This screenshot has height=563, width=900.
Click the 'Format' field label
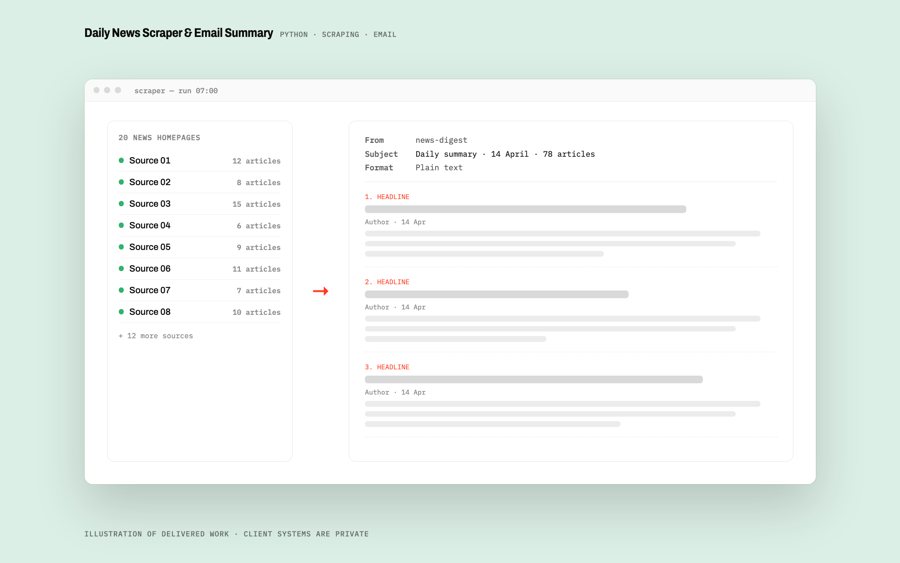[x=379, y=168]
